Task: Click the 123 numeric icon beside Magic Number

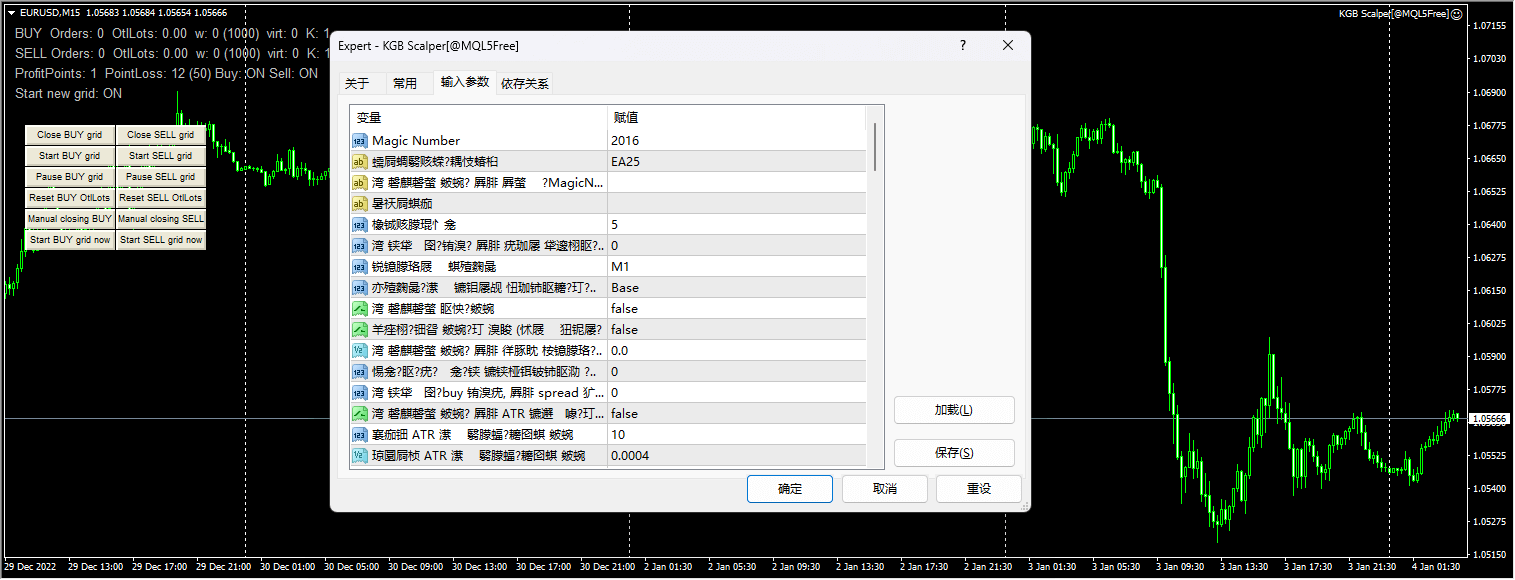Action: 359,140
